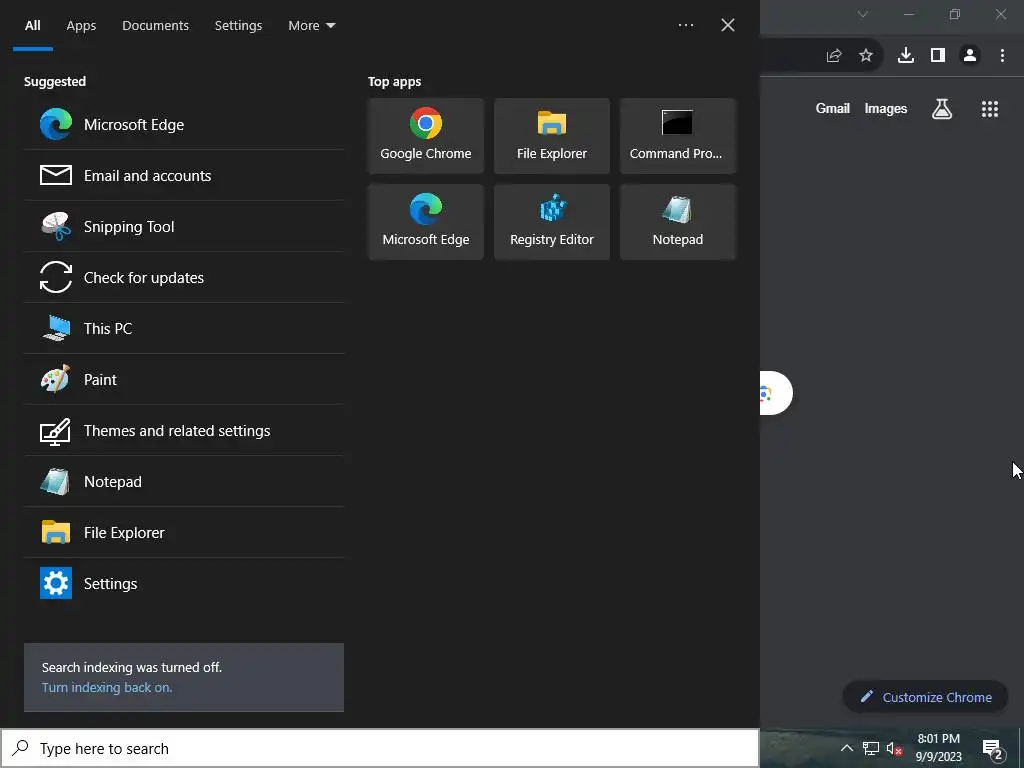Open Email and accounts settings
The height and width of the screenshot is (768, 1024).
[x=184, y=176]
